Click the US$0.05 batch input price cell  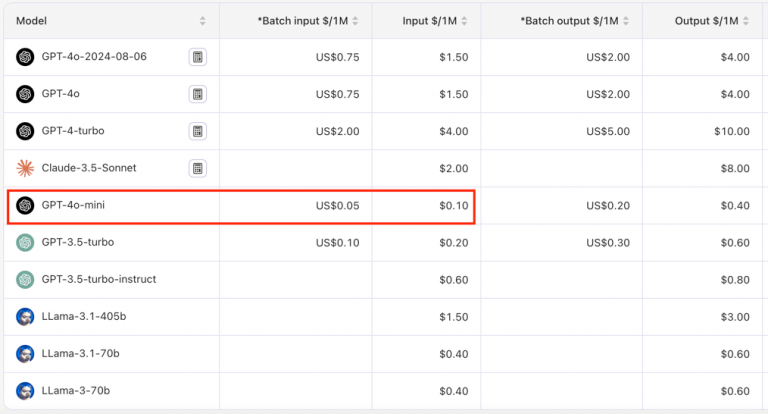pyautogui.click(x=337, y=205)
